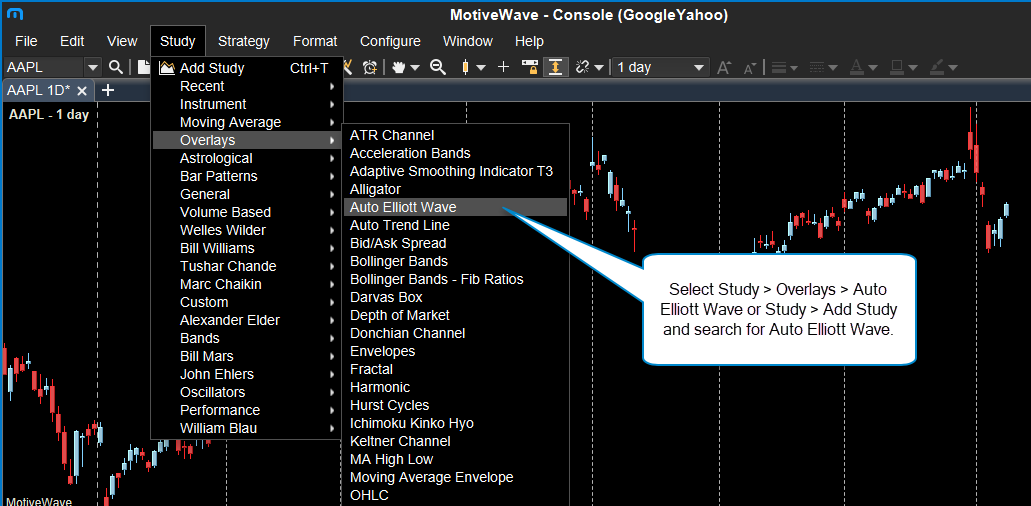Image resolution: width=1031 pixels, height=506 pixels.
Task: Open the 1 day bar size dropdown
Action: pyautogui.click(x=699, y=67)
